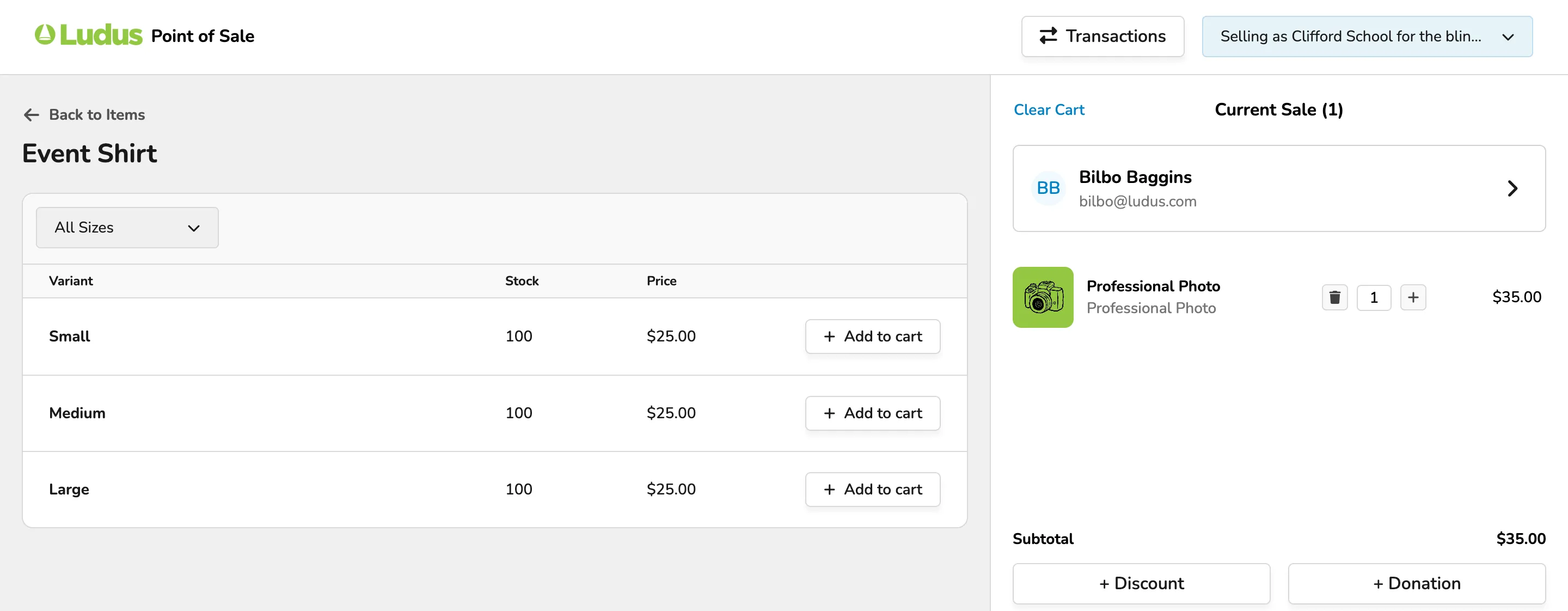Add a Donation to the sale
The image size is (1568, 611).
click(x=1417, y=584)
